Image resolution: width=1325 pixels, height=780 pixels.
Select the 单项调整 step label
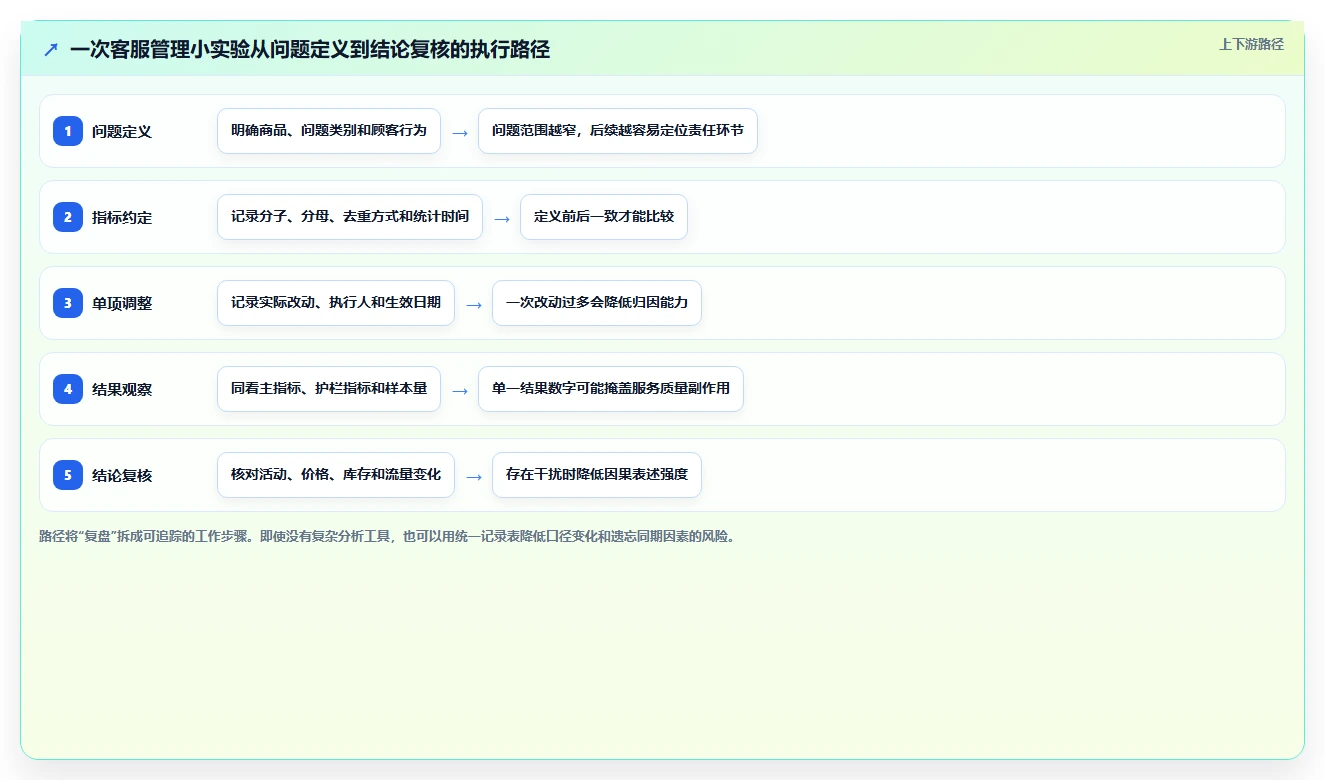coord(122,303)
